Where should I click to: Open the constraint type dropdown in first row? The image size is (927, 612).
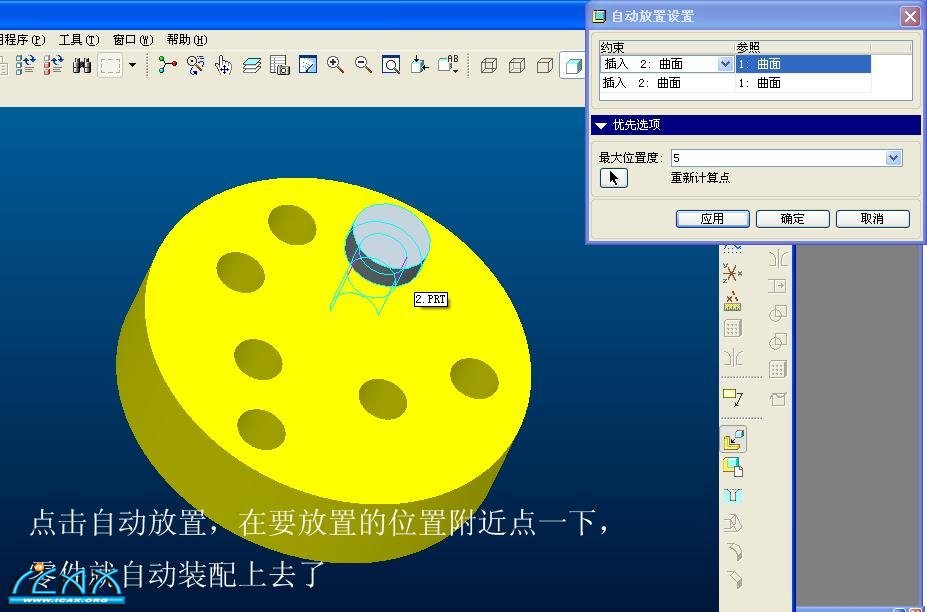[x=725, y=64]
